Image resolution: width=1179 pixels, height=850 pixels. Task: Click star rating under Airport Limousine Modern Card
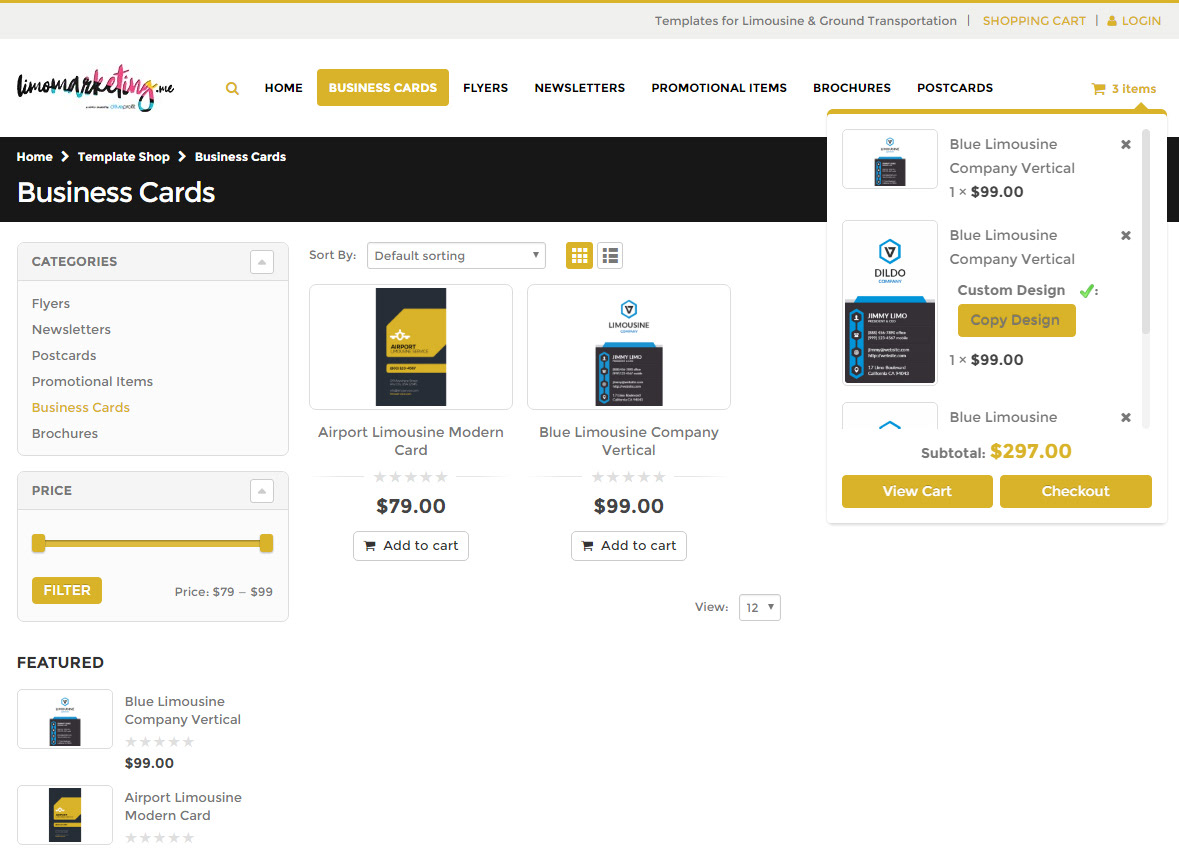pyautogui.click(x=411, y=477)
